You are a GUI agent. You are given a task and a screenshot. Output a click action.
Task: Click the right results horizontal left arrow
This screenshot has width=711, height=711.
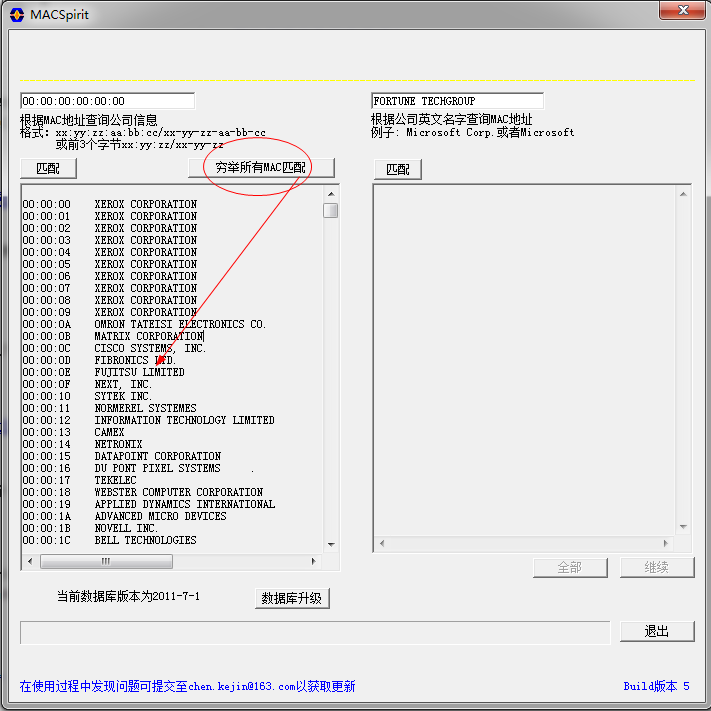click(x=382, y=543)
